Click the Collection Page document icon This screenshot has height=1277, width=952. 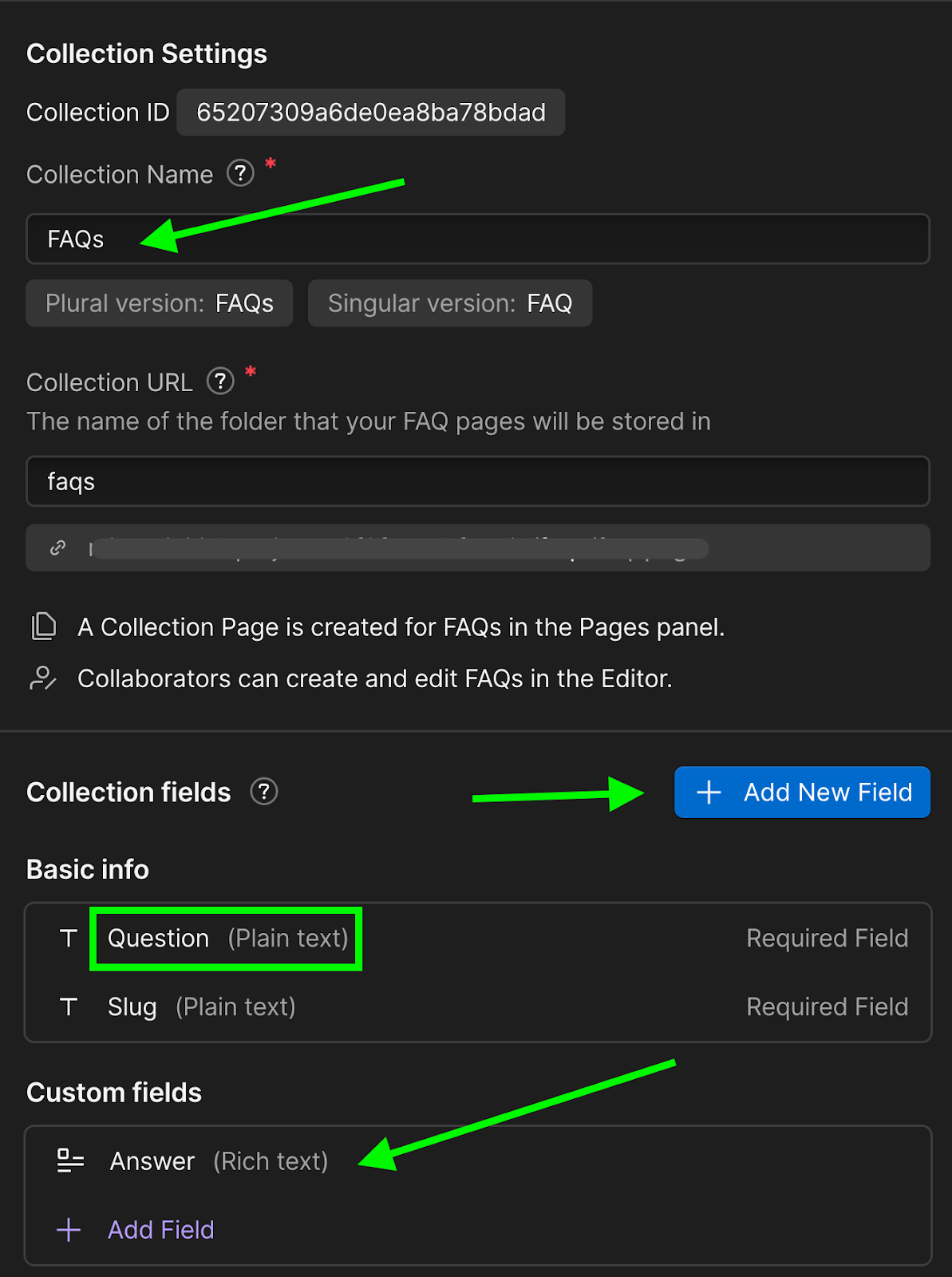coord(44,627)
